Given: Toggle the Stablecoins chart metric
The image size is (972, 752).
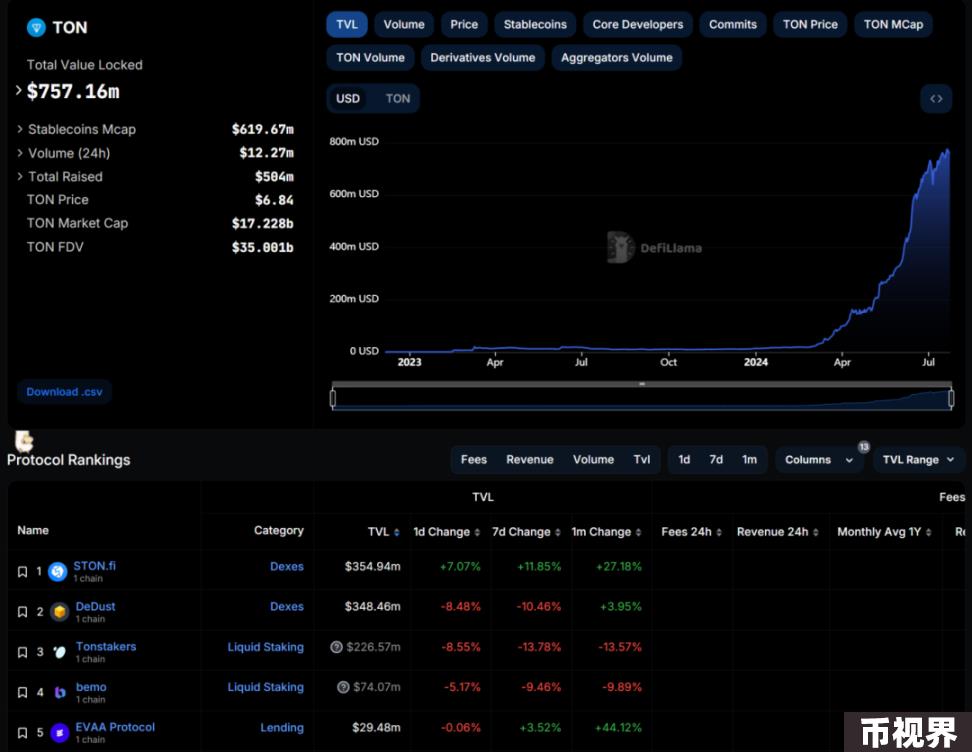Looking at the screenshot, I should coord(535,24).
